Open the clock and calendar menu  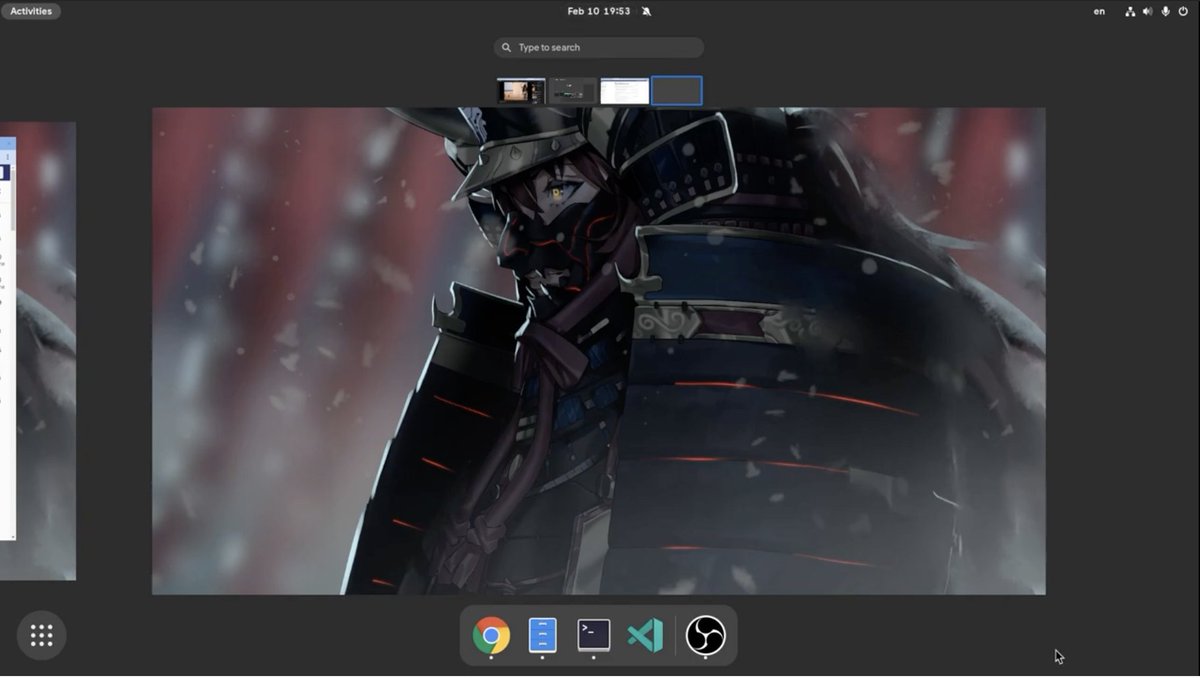click(x=598, y=11)
